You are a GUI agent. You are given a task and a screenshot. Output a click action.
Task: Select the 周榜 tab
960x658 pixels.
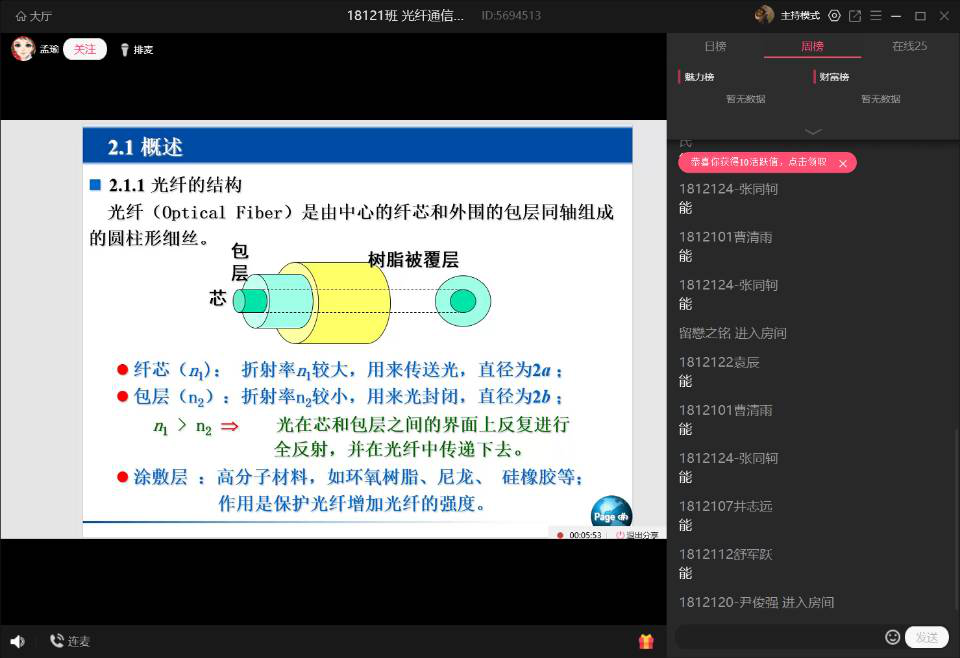[812, 47]
